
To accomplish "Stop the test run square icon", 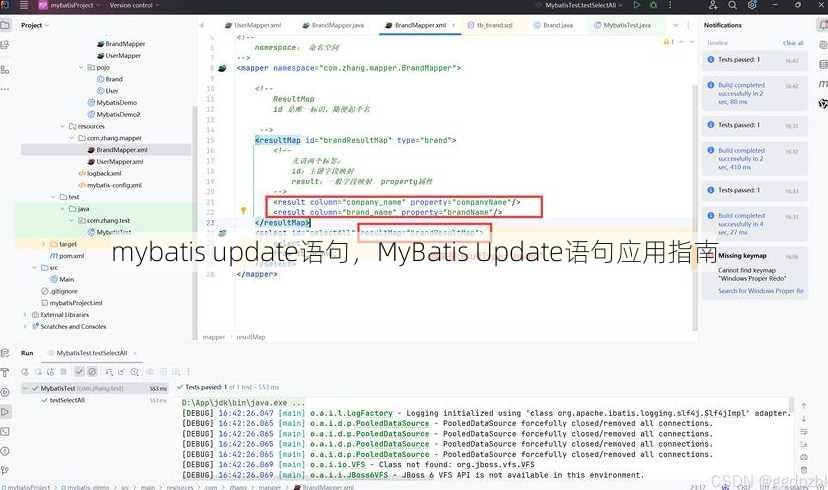I will pyautogui.click(x=64, y=372).
